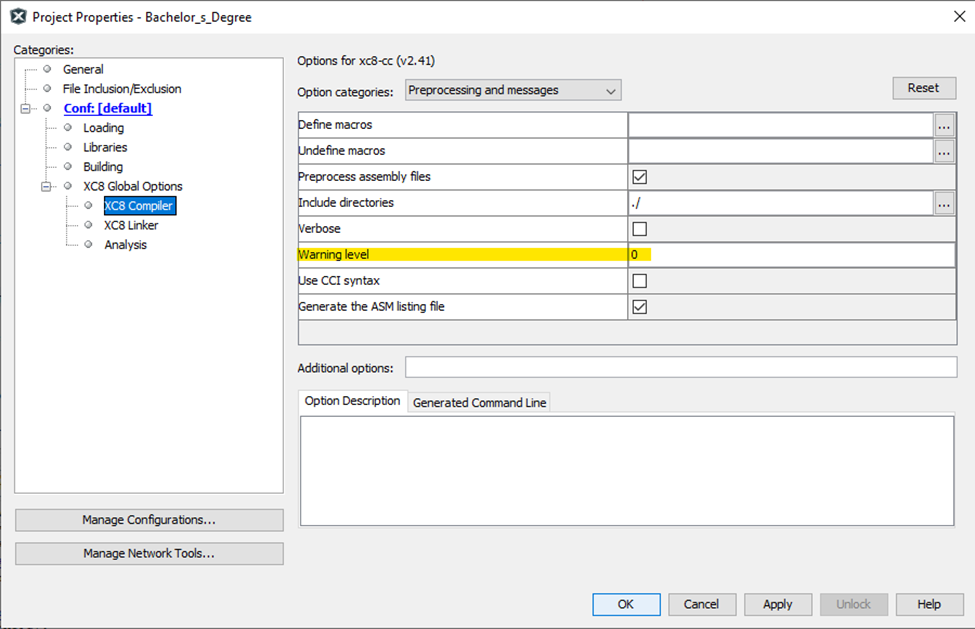Click the Warning level row label

334,255
